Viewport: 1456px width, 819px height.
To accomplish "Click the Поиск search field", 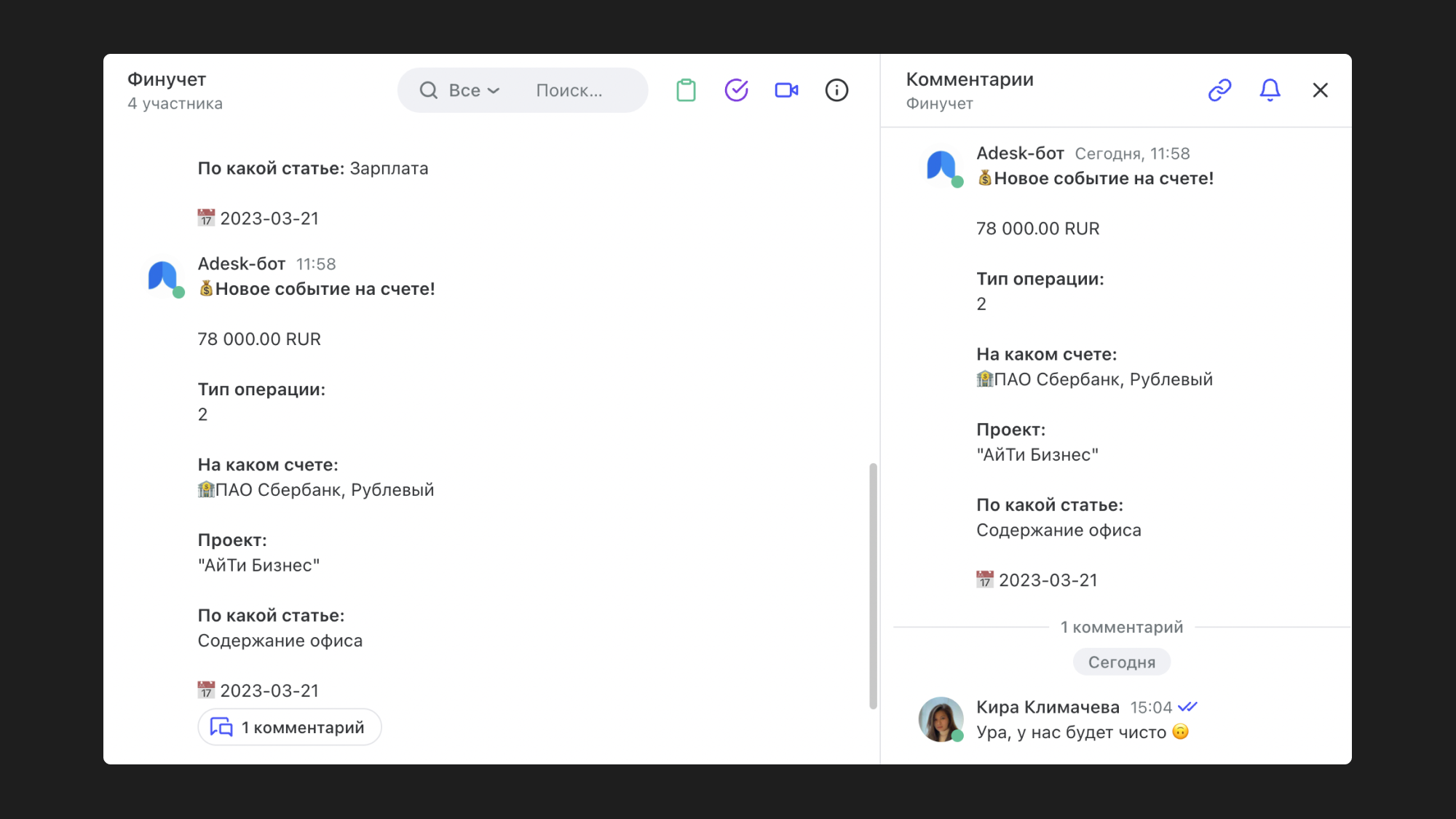I will (x=569, y=90).
